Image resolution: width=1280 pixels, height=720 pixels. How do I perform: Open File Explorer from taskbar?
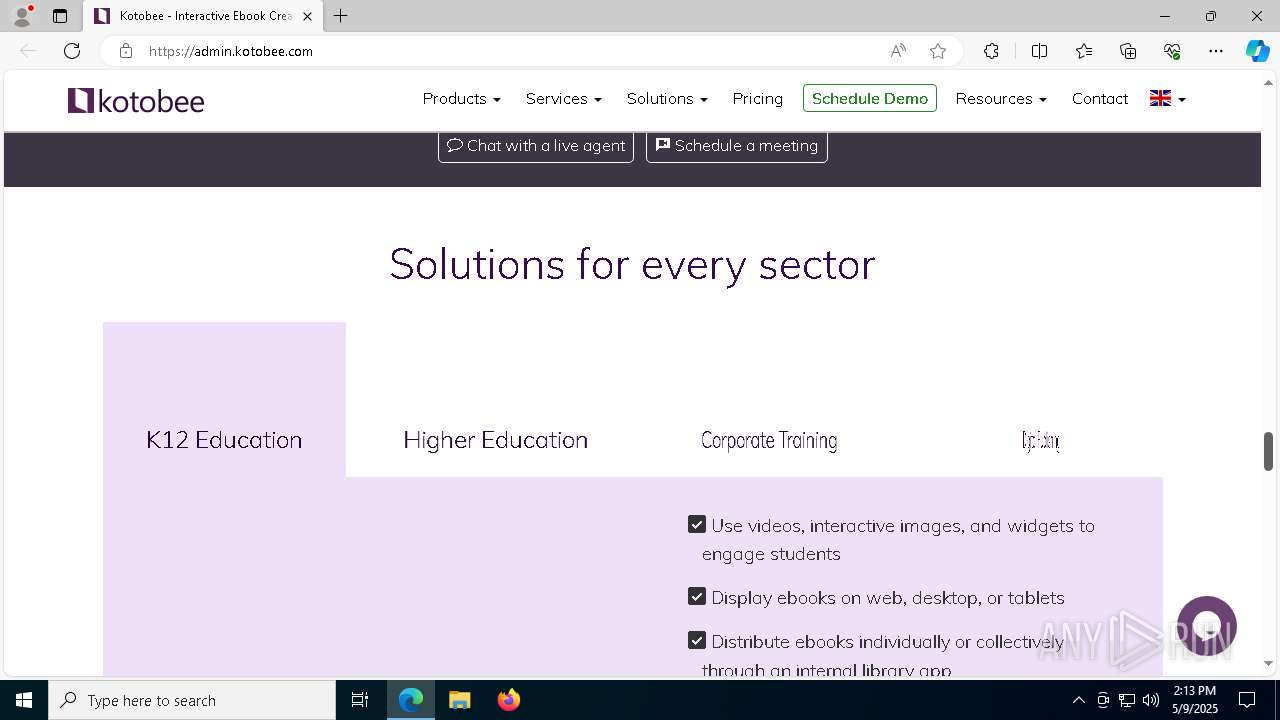click(x=460, y=700)
